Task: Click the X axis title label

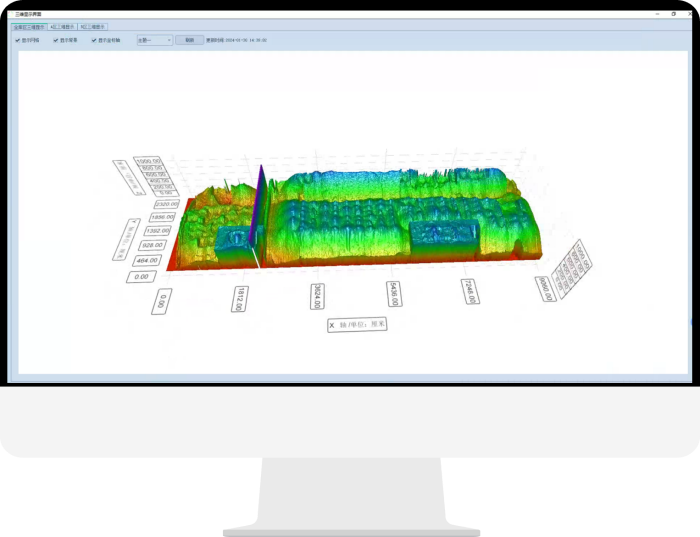Action: click(x=357, y=325)
